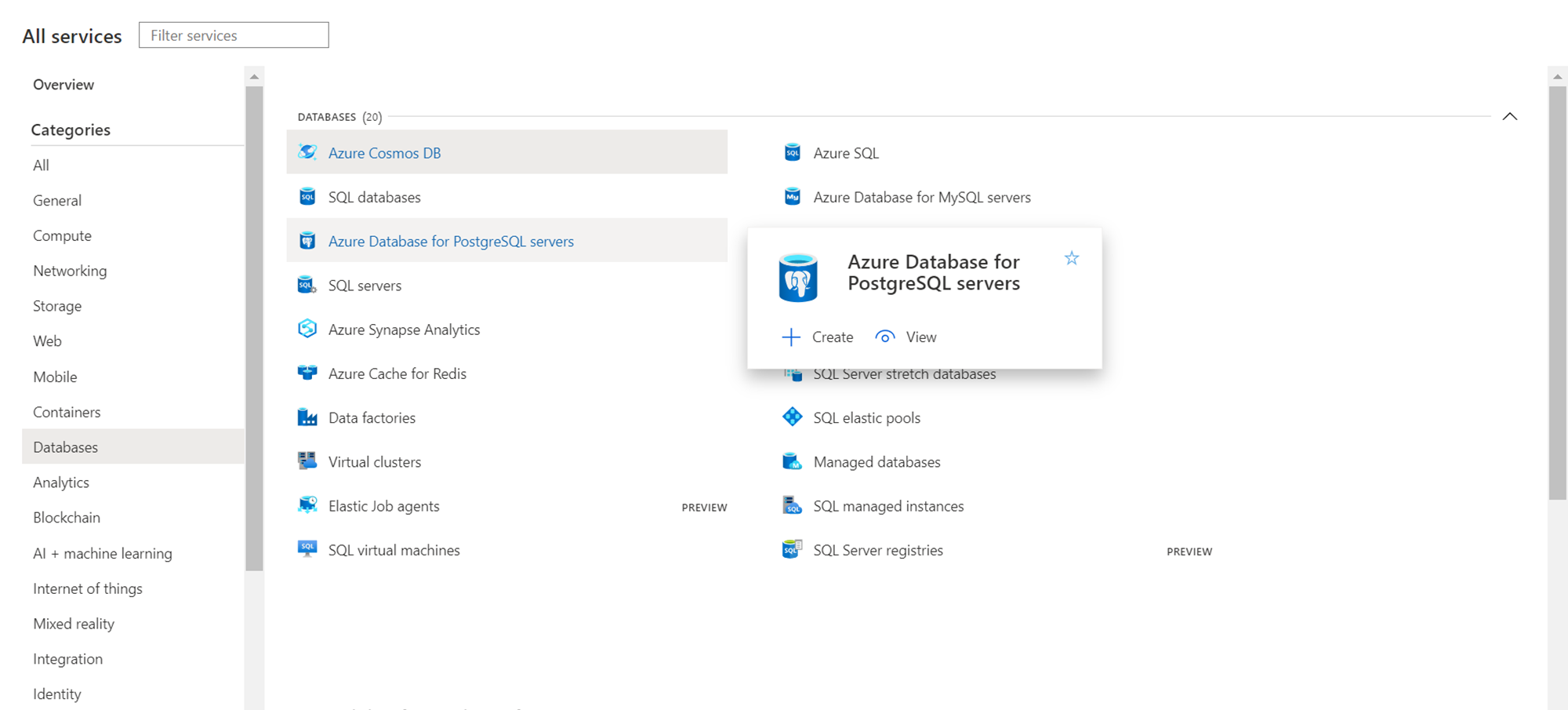This screenshot has height=710, width=1568.
Task: Click Create in the PostgreSQL popup
Action: (818, 337)
